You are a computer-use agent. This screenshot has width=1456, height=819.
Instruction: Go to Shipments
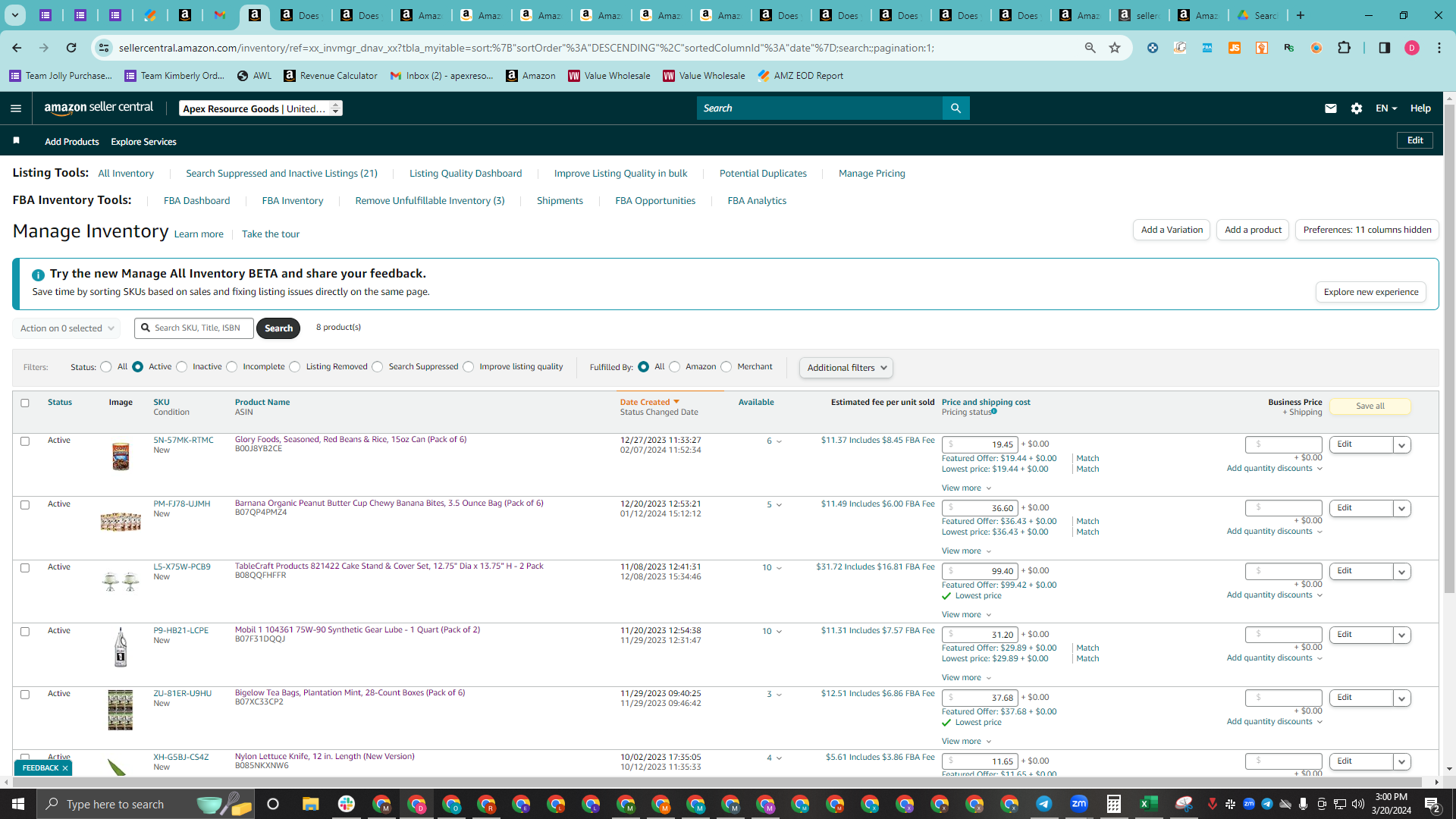(560, 201)
